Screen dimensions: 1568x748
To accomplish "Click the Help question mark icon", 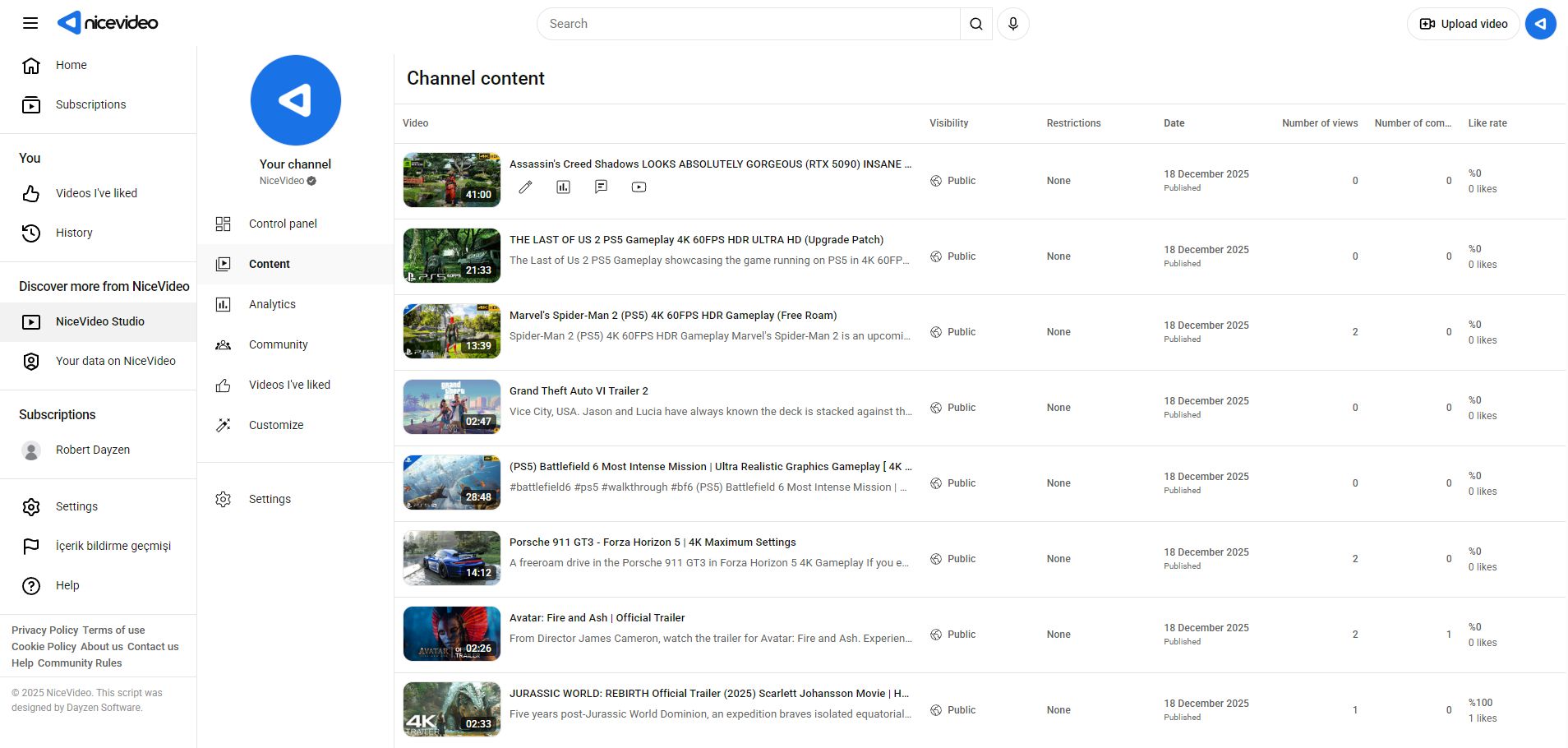I will (31, 585).
